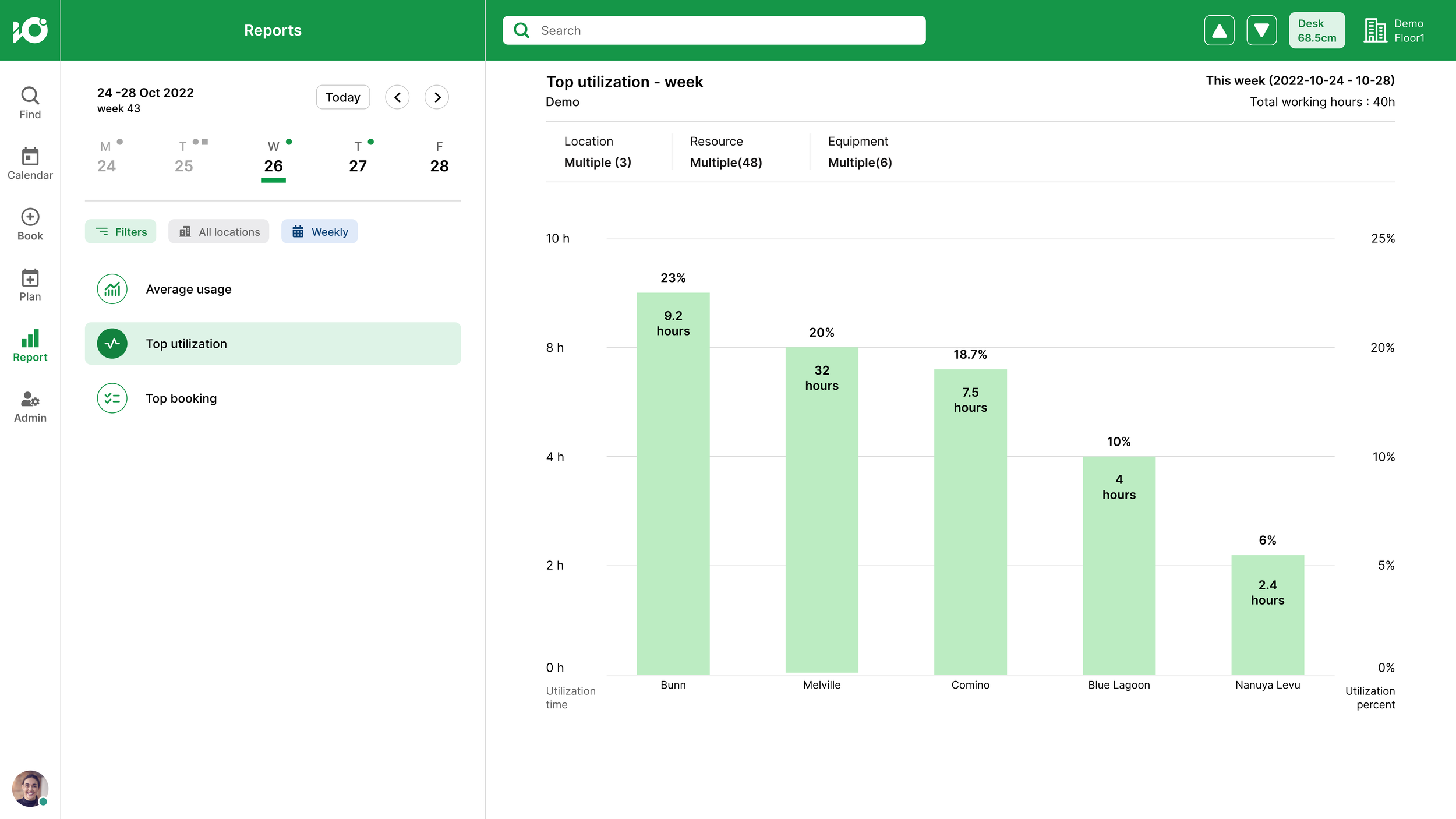Viewport: 1456px width, 819px height.
Task: Open the Plan sidebar icon
Action: coord(30,285)
